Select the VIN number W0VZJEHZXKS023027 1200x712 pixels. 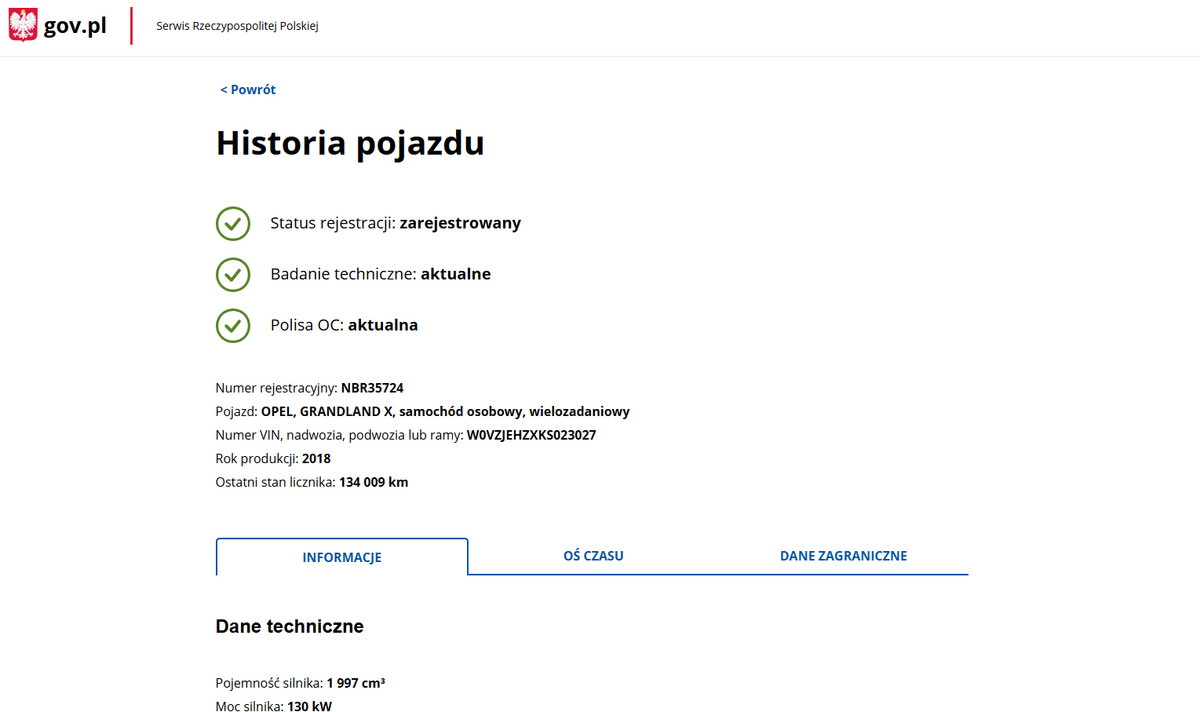531,434
